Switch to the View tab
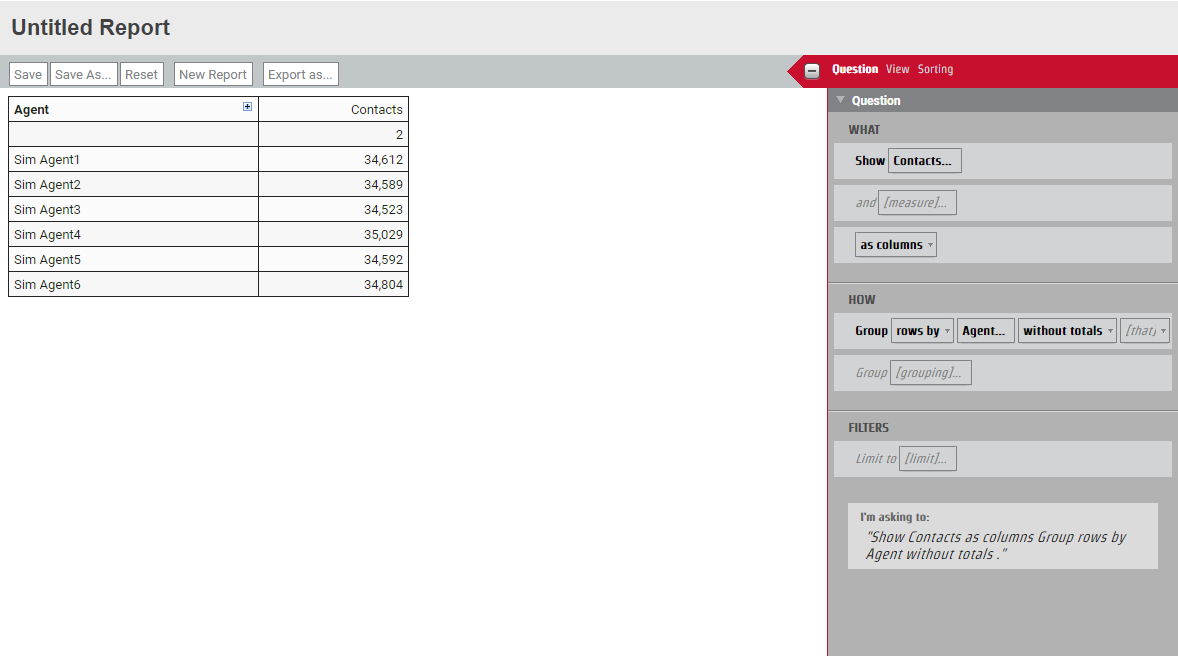1178x657 pixels. 897,69
